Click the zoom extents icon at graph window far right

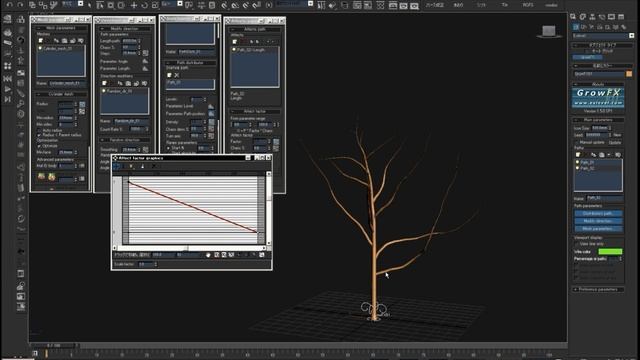click(x=262, y=255)
